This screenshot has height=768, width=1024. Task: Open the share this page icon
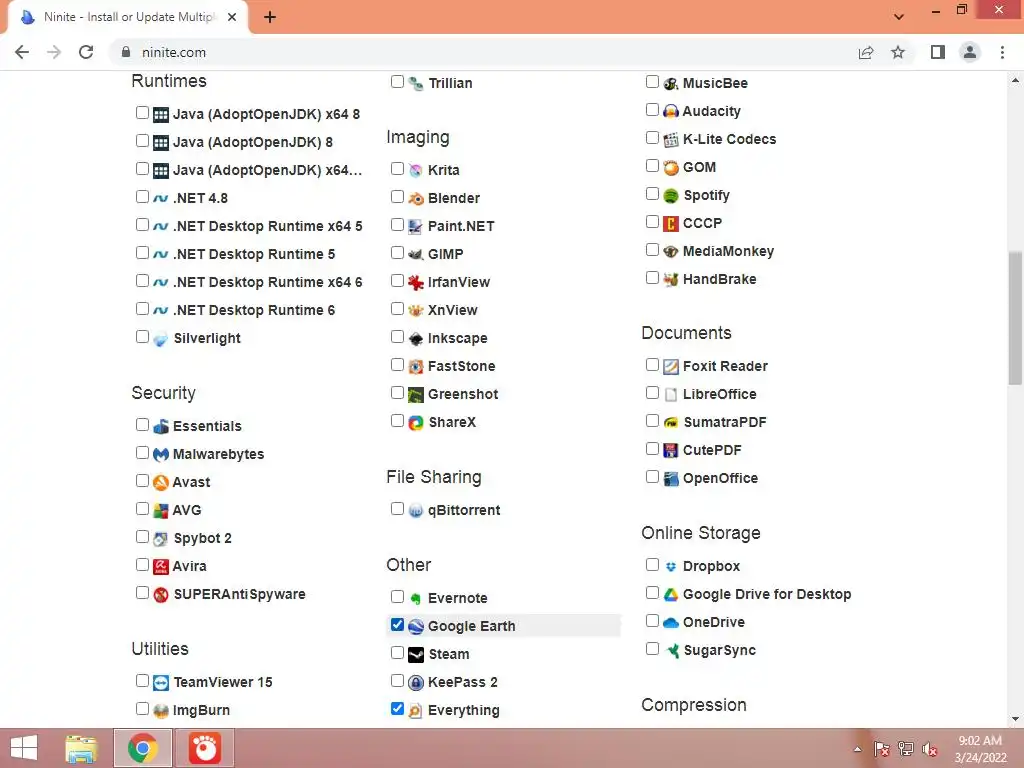click(x=866, y=52)
